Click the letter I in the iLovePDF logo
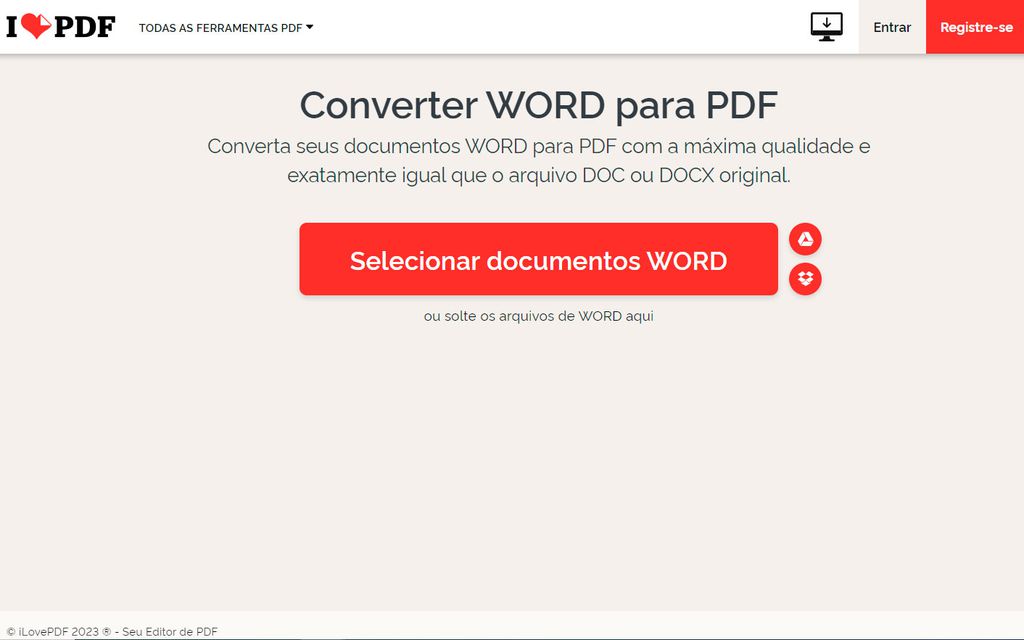The width and height of the screenshot is (1024, 640). (x=12, y=27)
